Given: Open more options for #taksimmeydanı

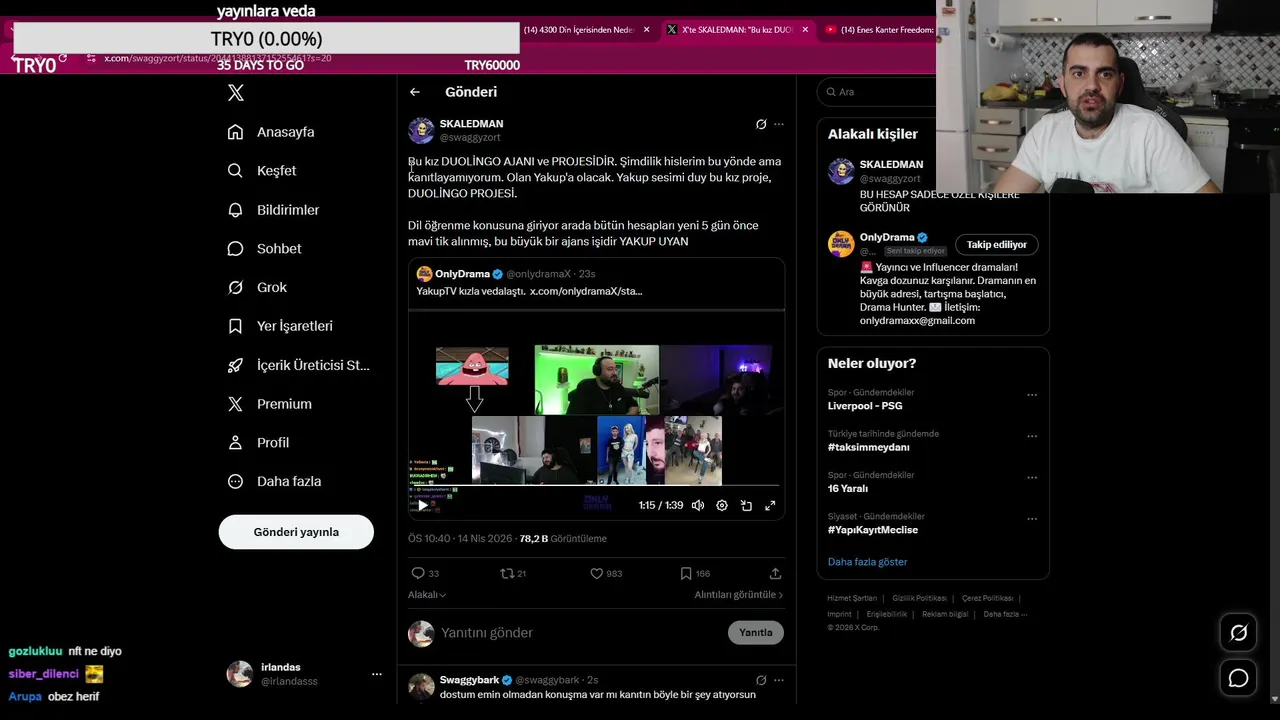Looking at the screenshot, I should [x=1032, y=437].
